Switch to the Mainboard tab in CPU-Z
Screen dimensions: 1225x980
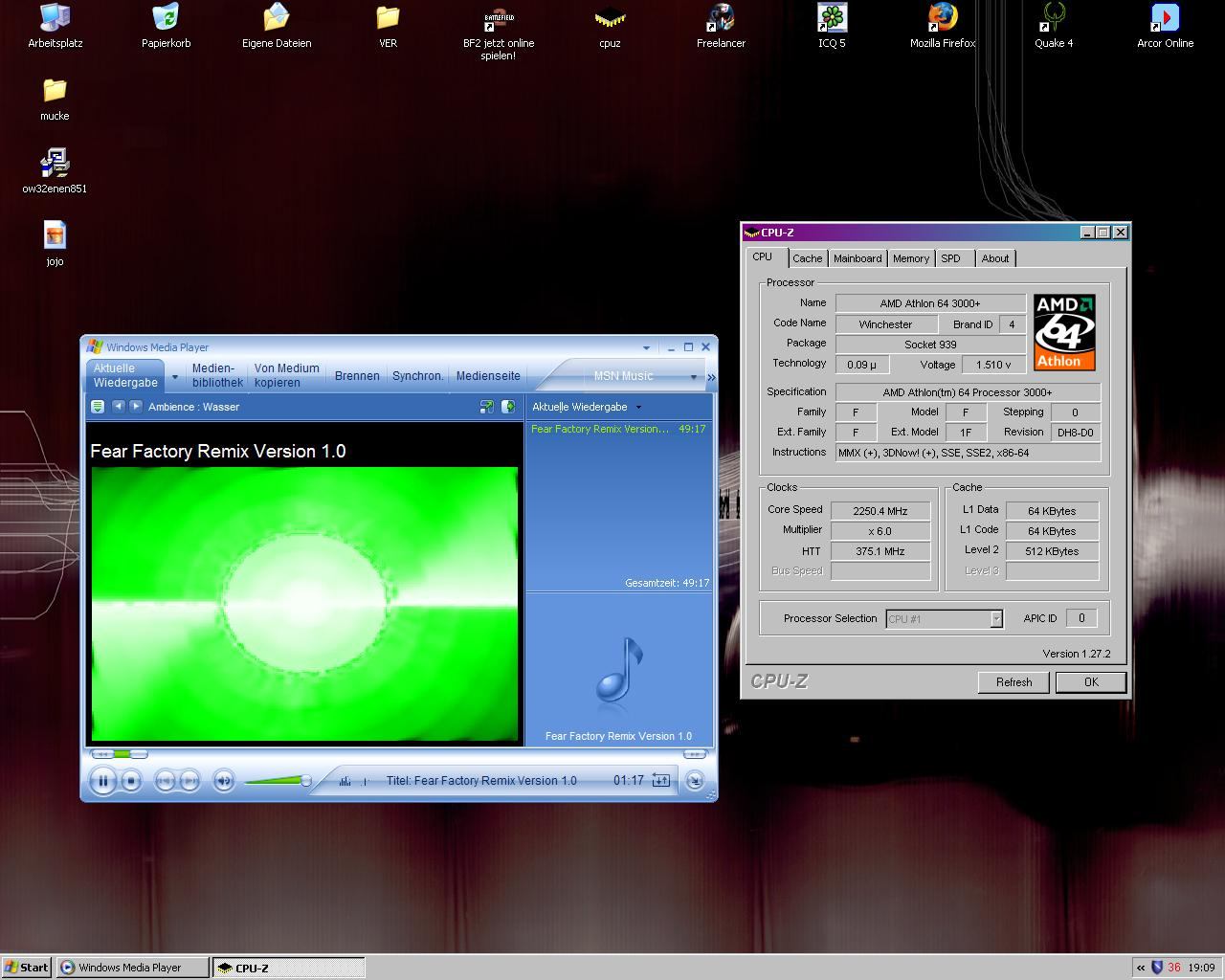tap(857, 258)
